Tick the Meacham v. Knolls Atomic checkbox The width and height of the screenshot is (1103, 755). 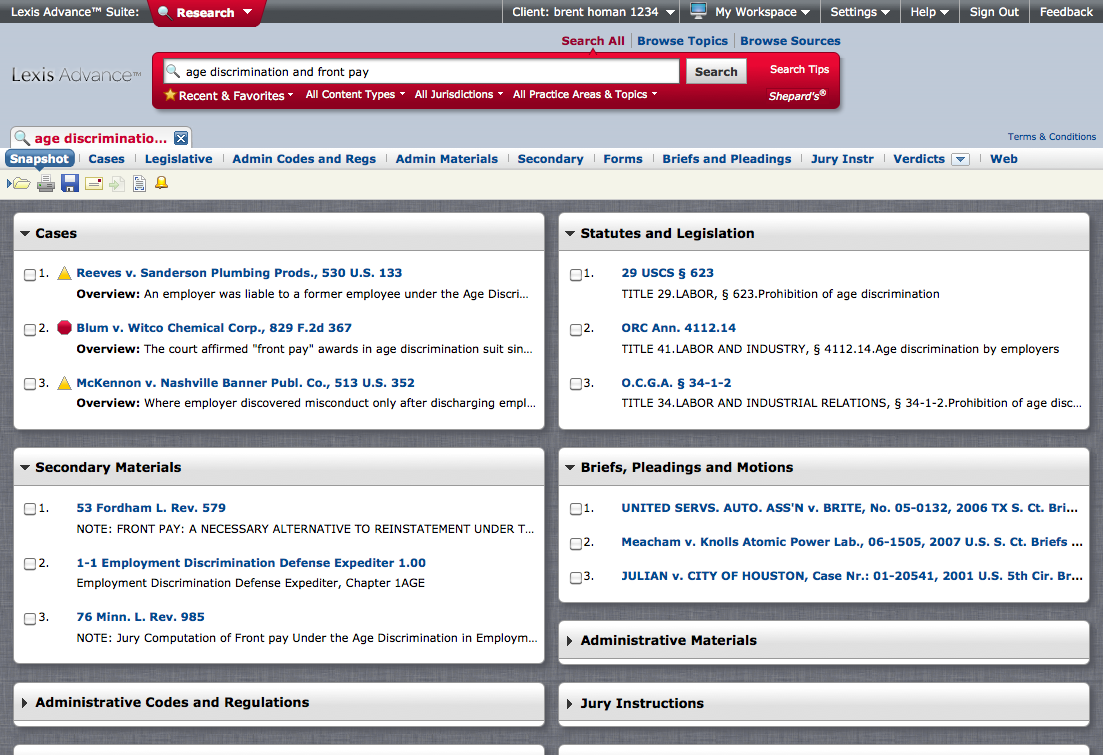tap(575, 543)
